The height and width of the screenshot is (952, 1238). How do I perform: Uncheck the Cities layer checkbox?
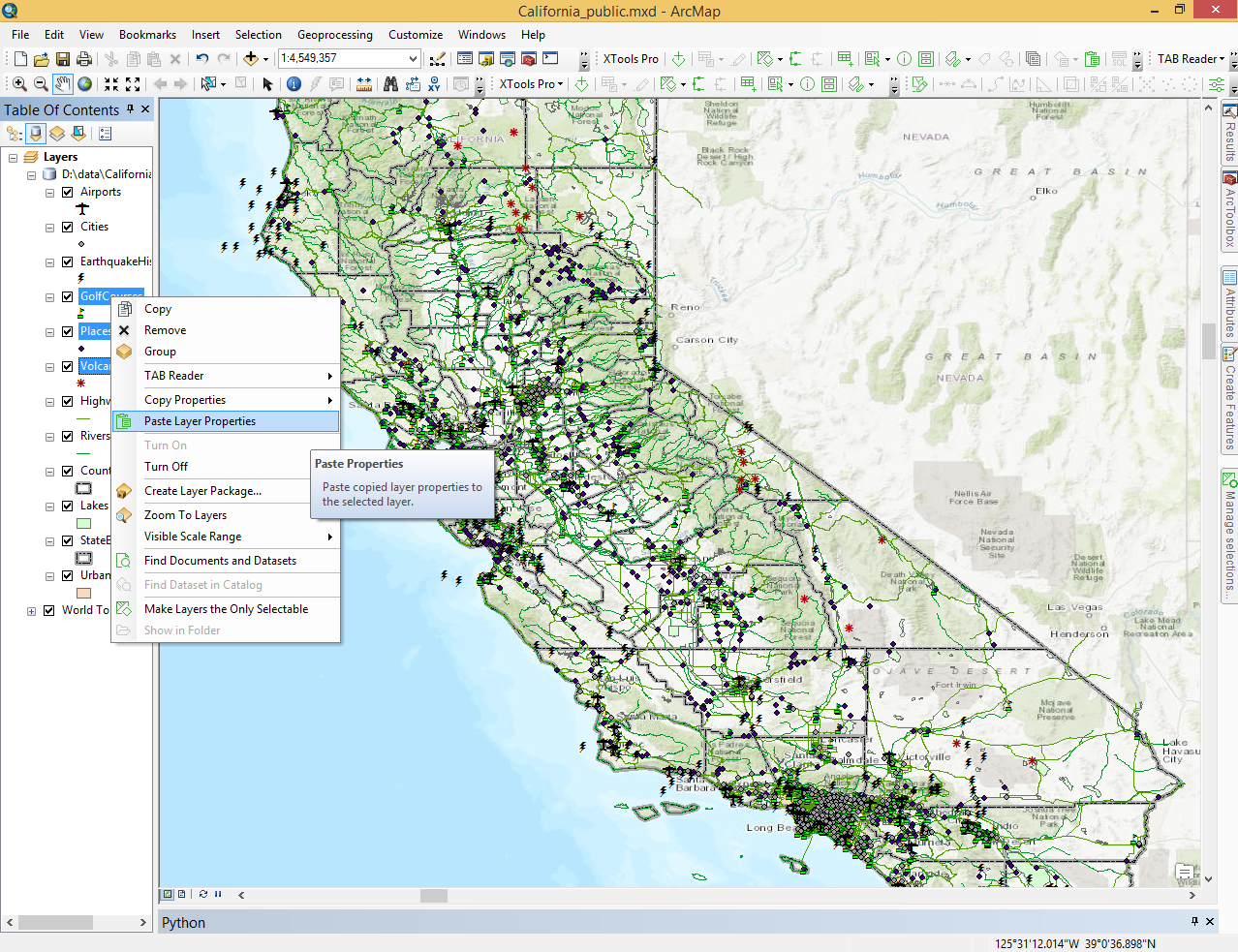67,228
